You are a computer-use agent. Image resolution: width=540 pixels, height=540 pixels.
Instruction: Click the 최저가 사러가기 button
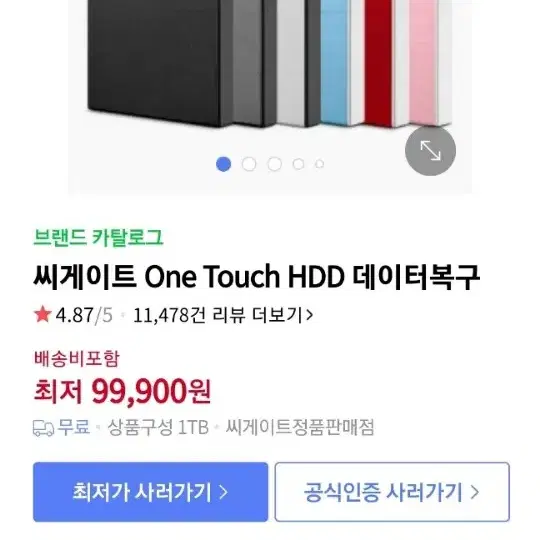pos(150,492)
